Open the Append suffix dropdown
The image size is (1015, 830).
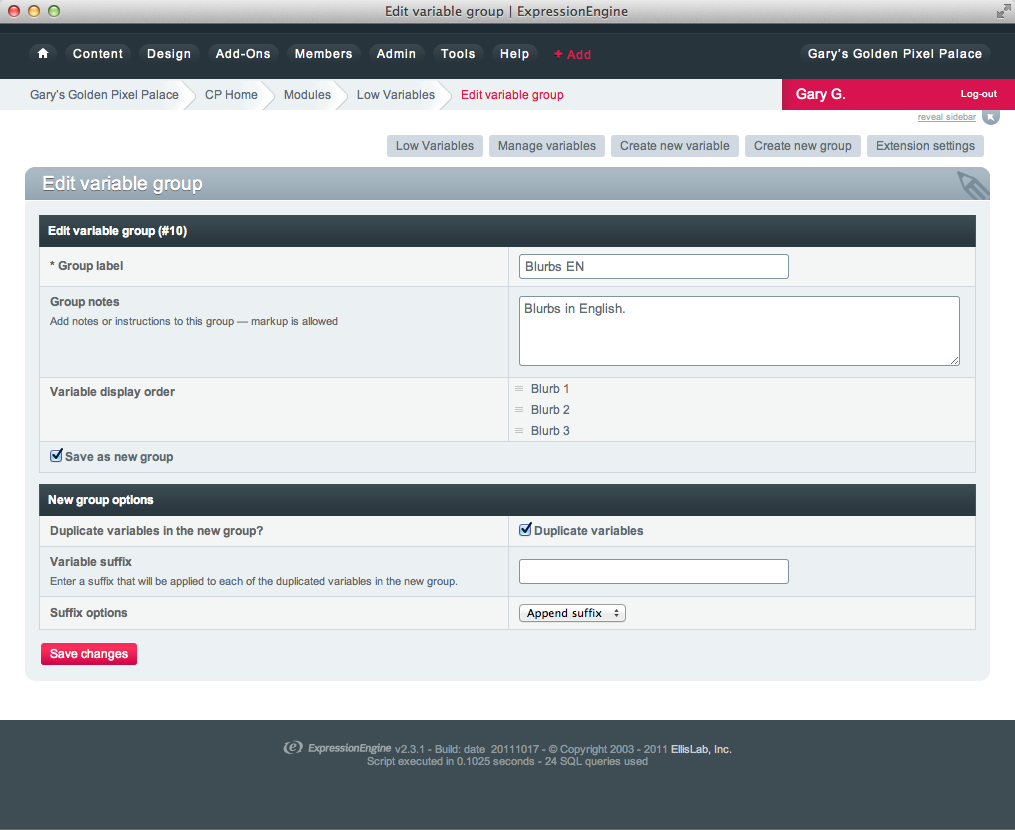coord(572,613)
